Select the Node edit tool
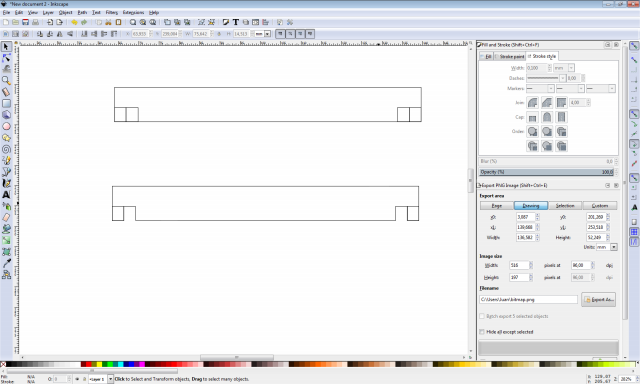Screen dimensions: 640x384 click(6, 58)
